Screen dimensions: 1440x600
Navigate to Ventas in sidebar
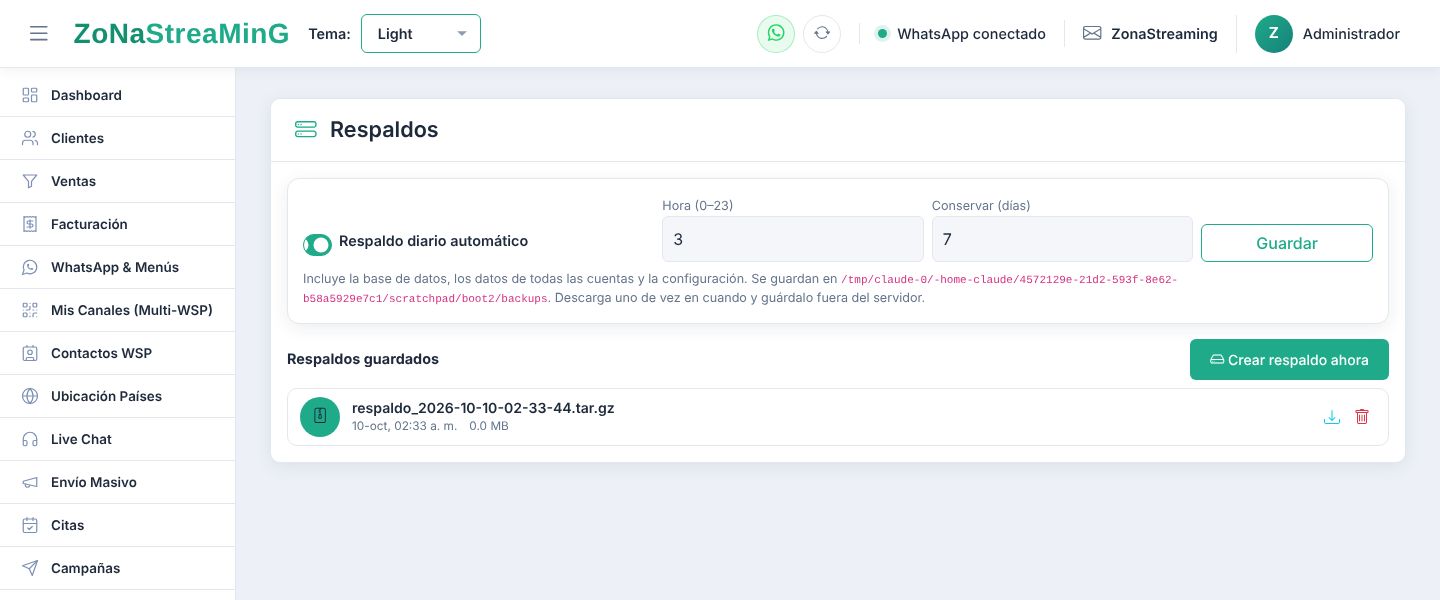coord(117,181)
